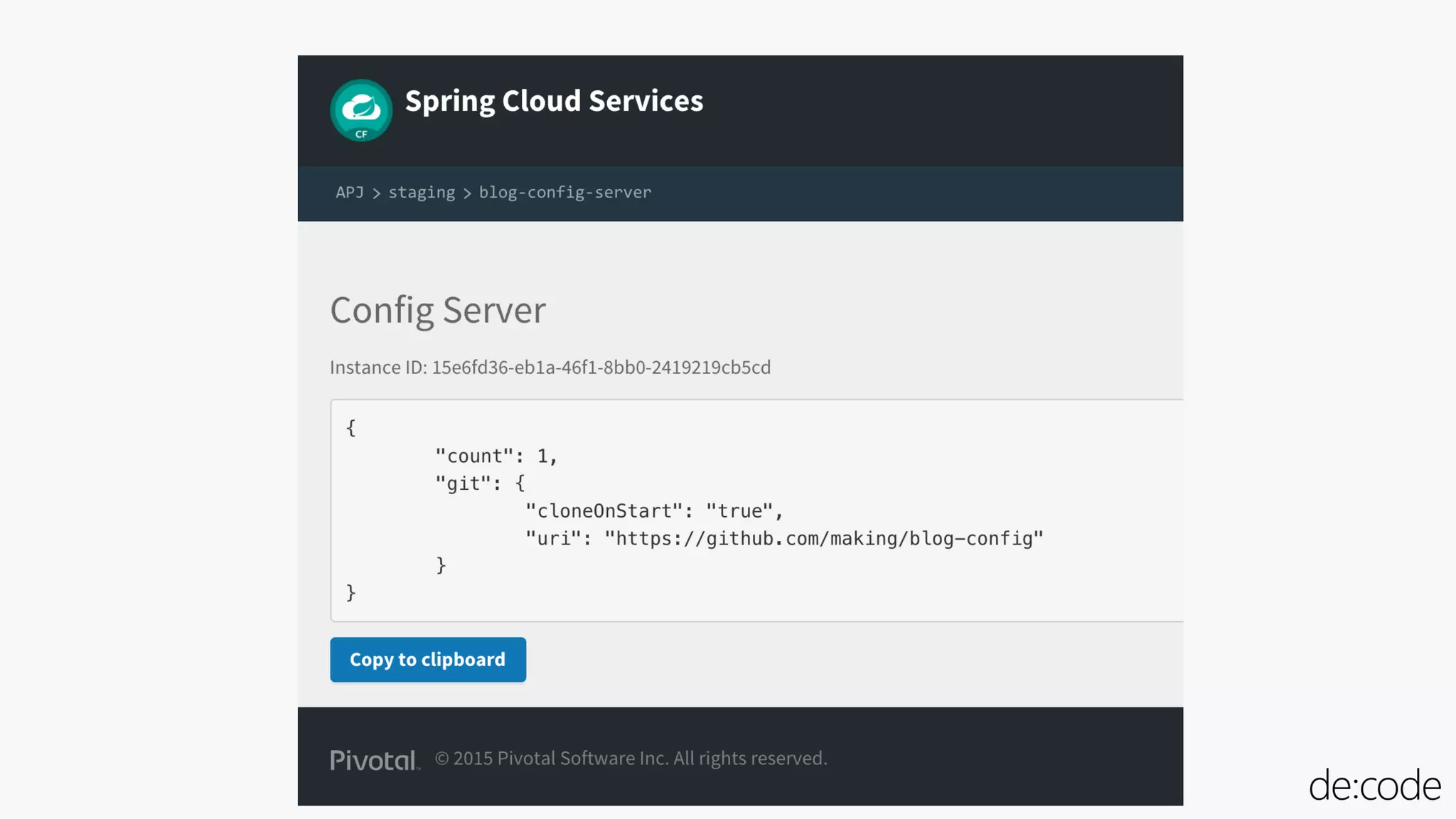Screen dimensions: 1456x819
Task: Click the "cloneOnStart": "true" line
Action: (x=653, y=511)
